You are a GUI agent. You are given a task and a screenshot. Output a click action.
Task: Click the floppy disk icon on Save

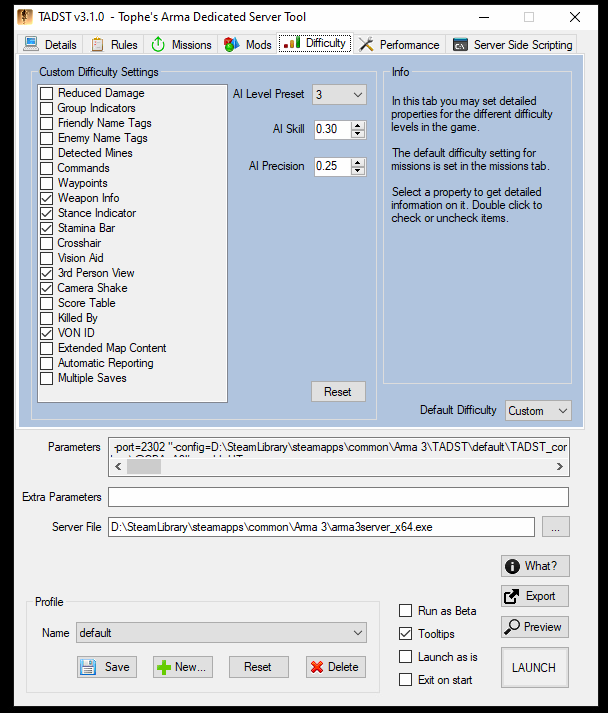point(88,667)
